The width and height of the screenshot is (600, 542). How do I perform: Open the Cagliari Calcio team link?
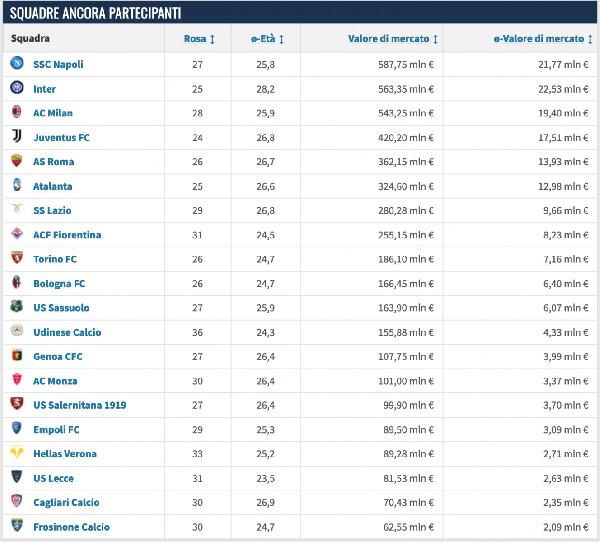point(66,503)
